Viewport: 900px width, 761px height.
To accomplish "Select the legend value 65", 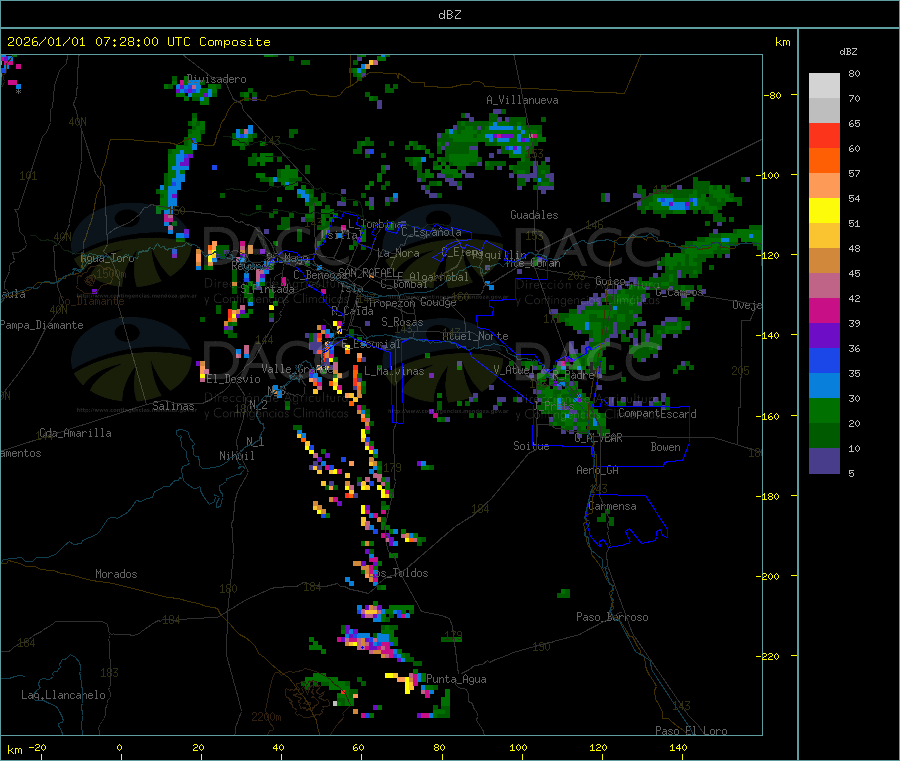I will 854,123.
